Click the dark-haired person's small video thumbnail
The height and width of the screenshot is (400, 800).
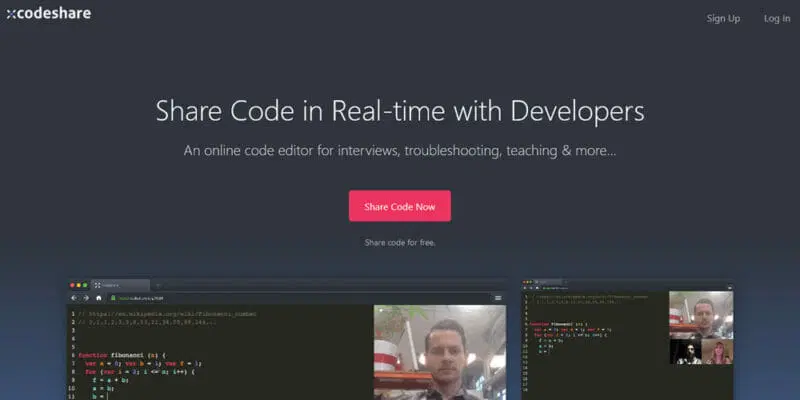[x=685, y=352]
